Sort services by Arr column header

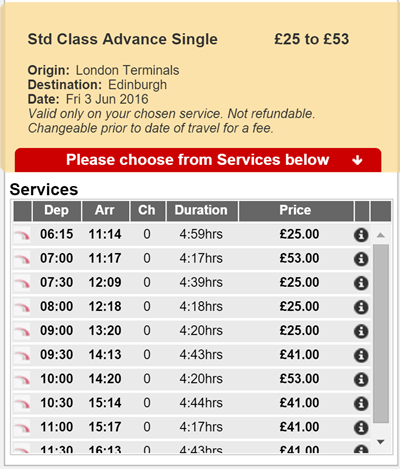tap(105, 211)
